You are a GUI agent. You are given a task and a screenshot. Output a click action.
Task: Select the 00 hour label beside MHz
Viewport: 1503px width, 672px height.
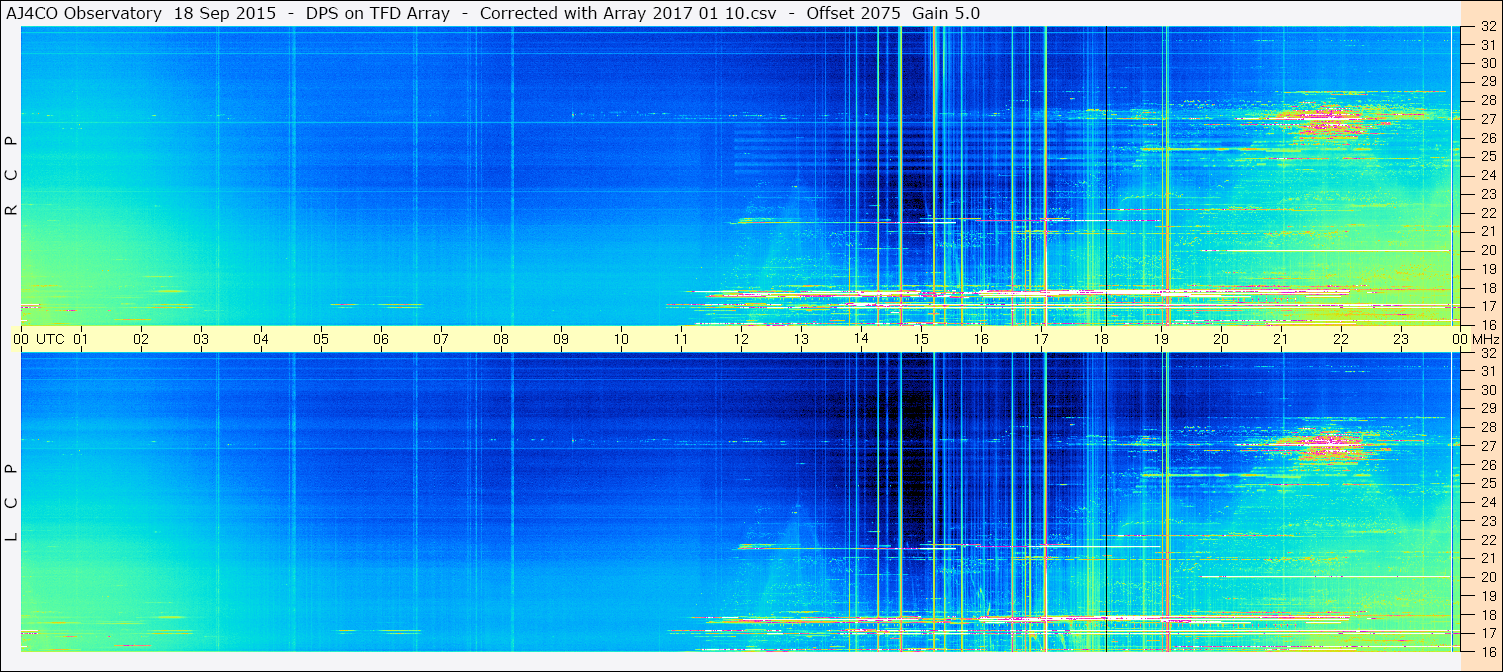pyautogui.click(x=1459, y=340)
